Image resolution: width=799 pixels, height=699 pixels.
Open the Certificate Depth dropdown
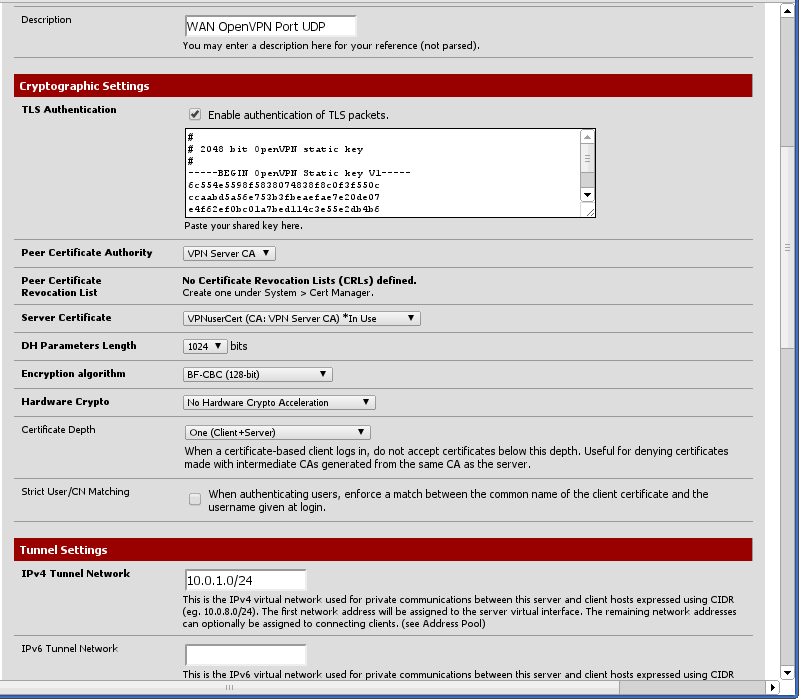278,433
